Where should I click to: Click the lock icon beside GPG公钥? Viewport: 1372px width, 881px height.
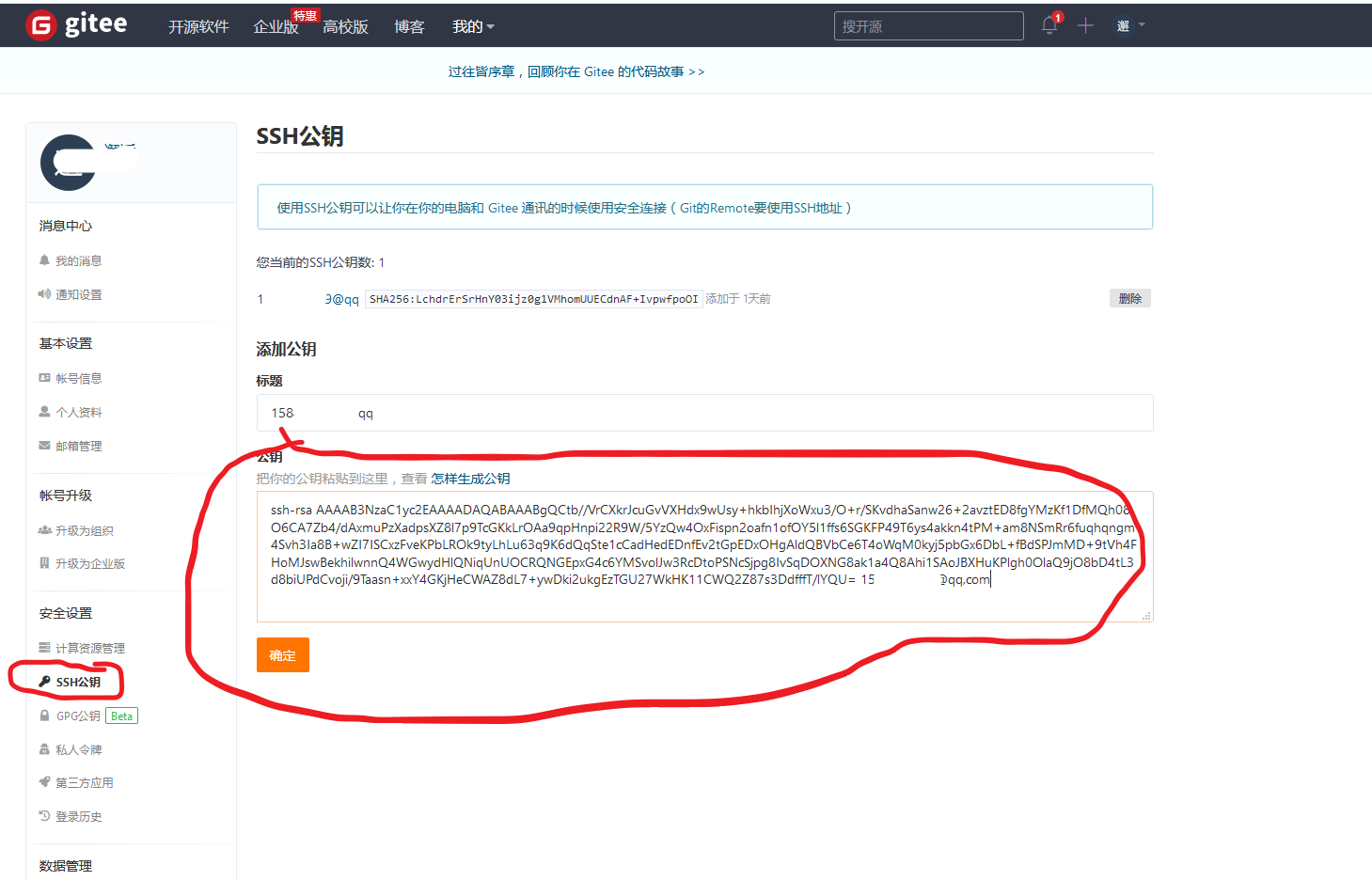tap(44, 716)
